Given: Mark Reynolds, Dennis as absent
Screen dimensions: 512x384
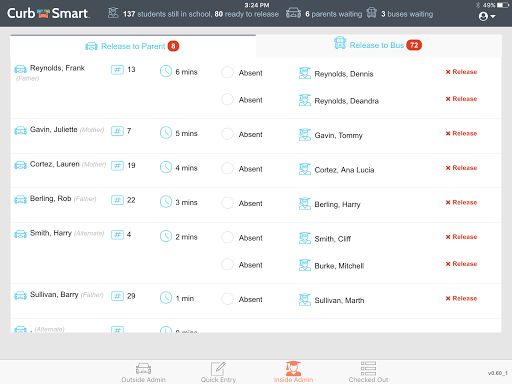Looking at the screenshot, I should coord(227,72).
